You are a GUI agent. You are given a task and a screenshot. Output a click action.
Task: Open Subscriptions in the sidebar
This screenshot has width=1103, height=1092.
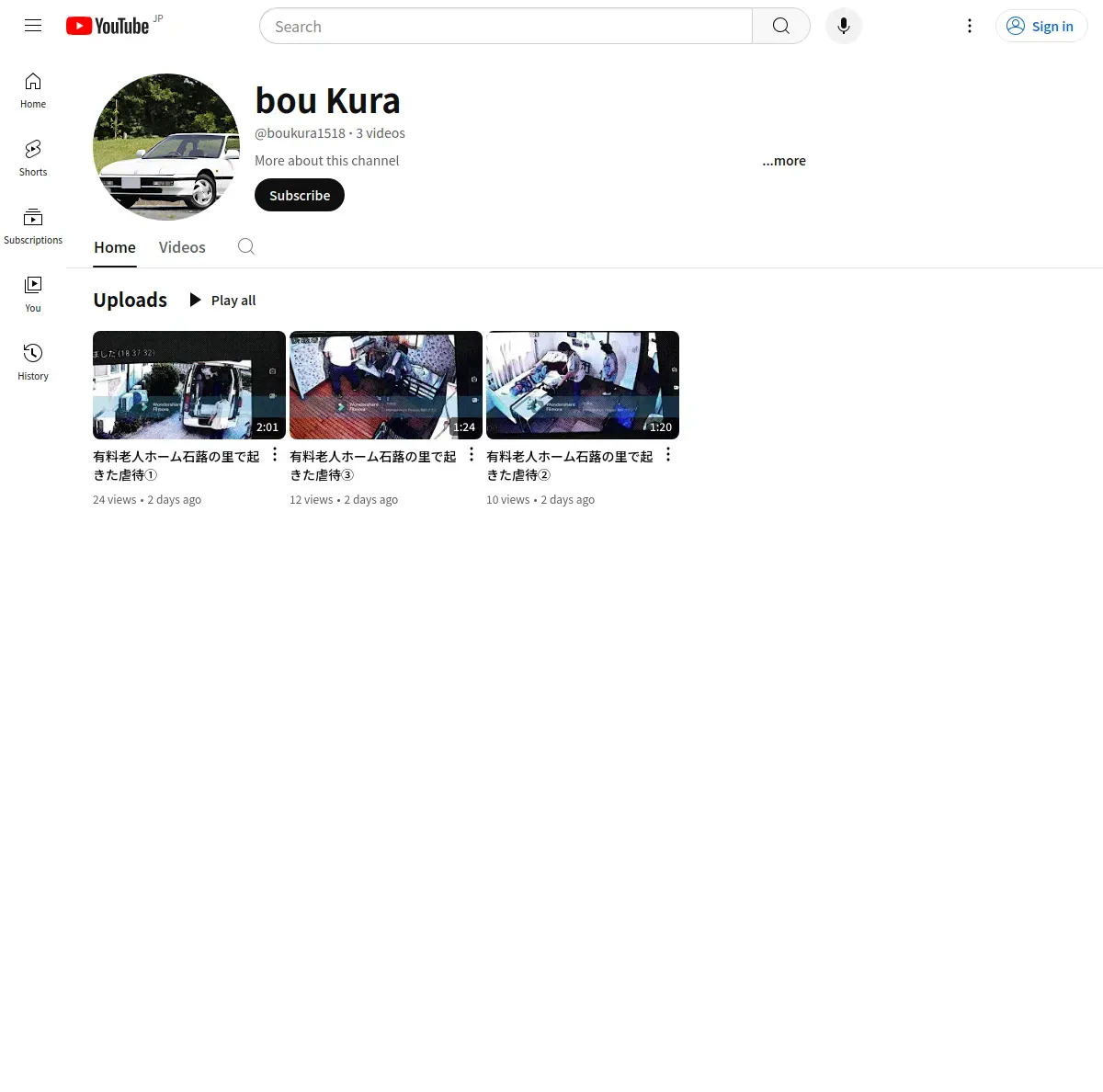click(33, 226)
